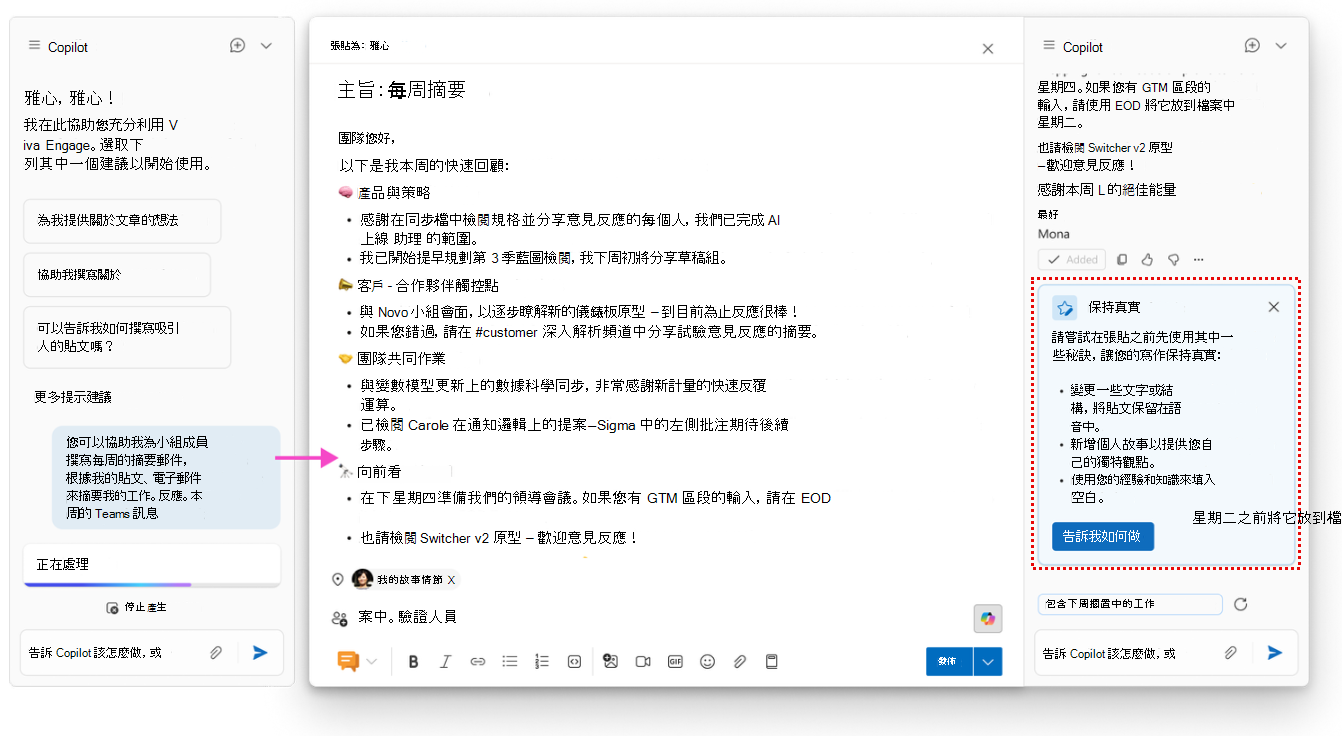
Task: Choose the suggestion 可以告訴我如何撰寫吸引人的貼文嗎？
Action: coord(127,339)
